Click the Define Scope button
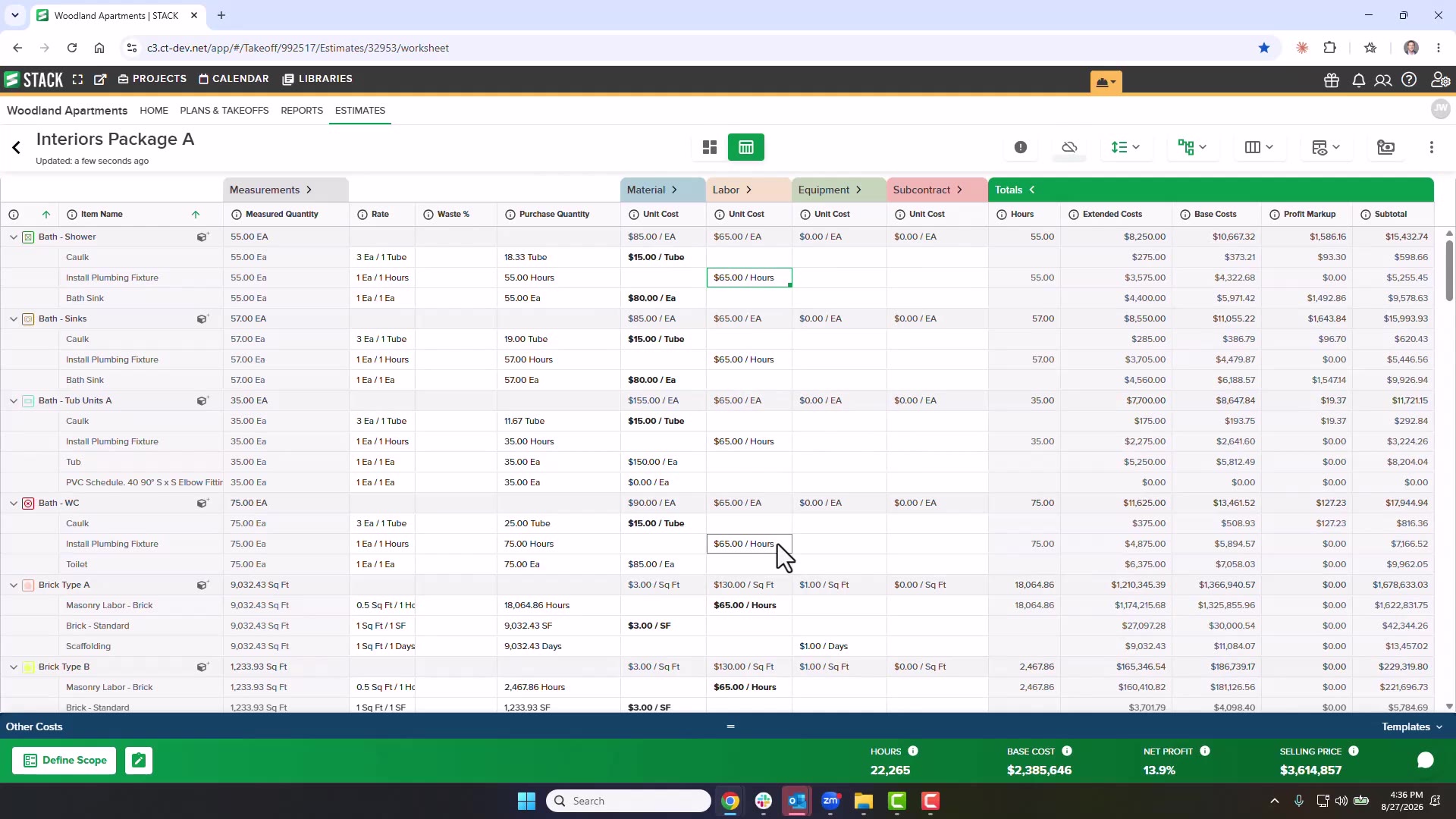 [64, 760]
